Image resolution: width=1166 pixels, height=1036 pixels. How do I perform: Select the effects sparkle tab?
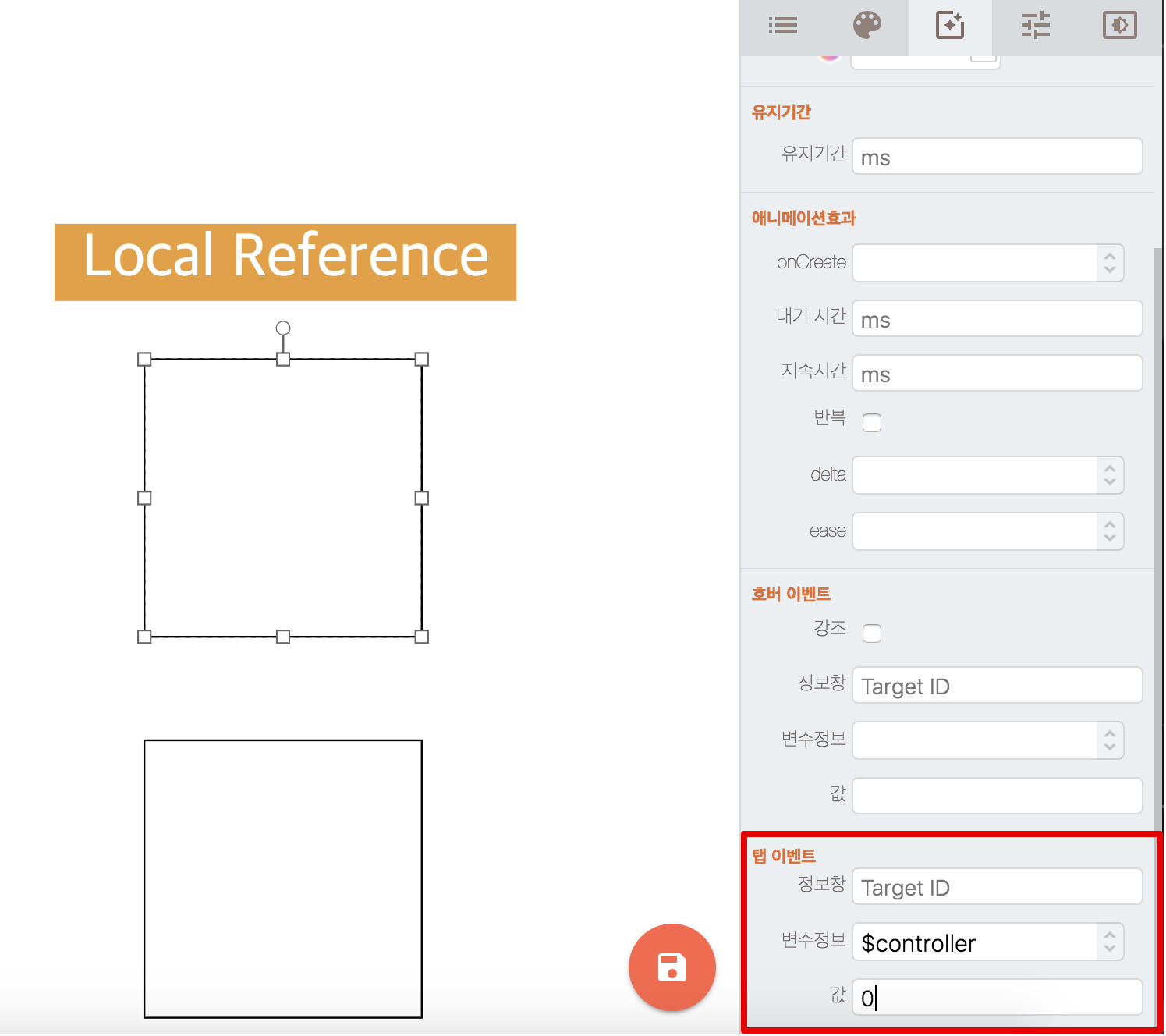pos(950,26)
